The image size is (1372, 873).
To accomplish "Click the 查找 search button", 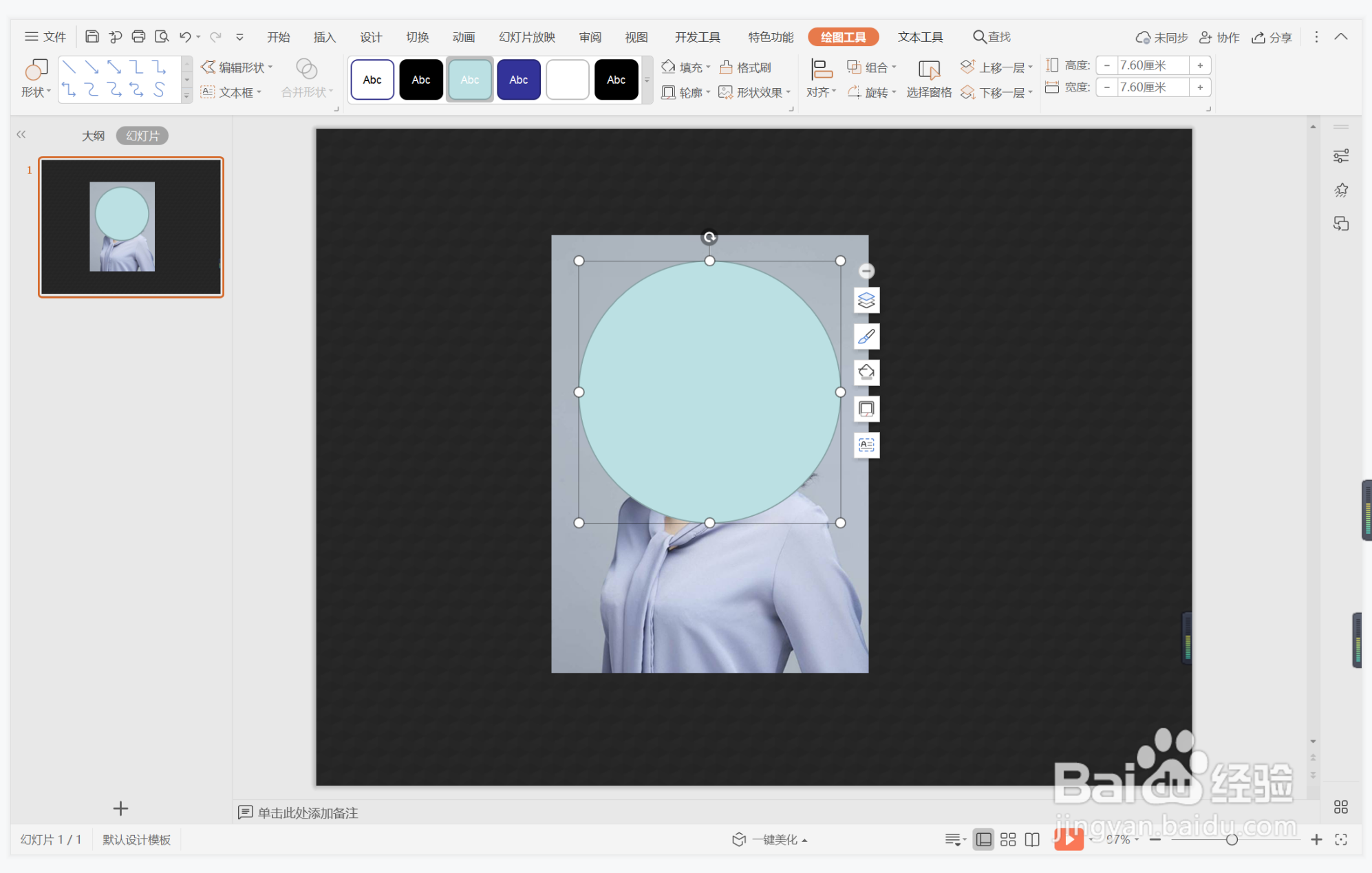I will point(992,37).
